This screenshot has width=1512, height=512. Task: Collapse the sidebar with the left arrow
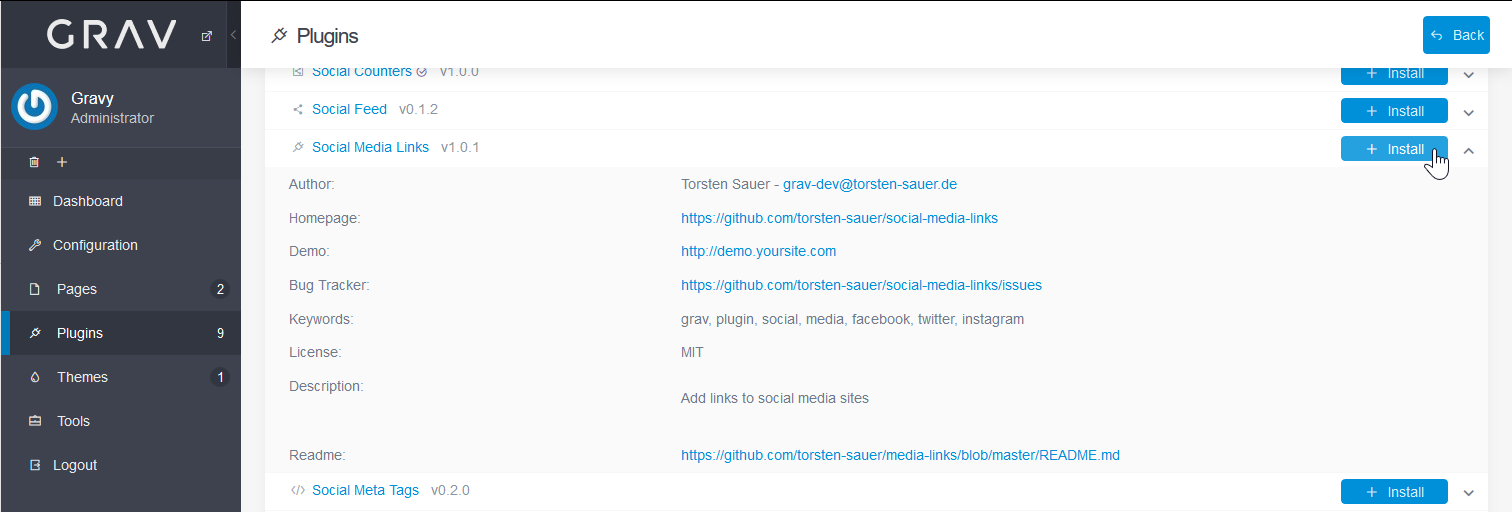click(x=233, y=35)
